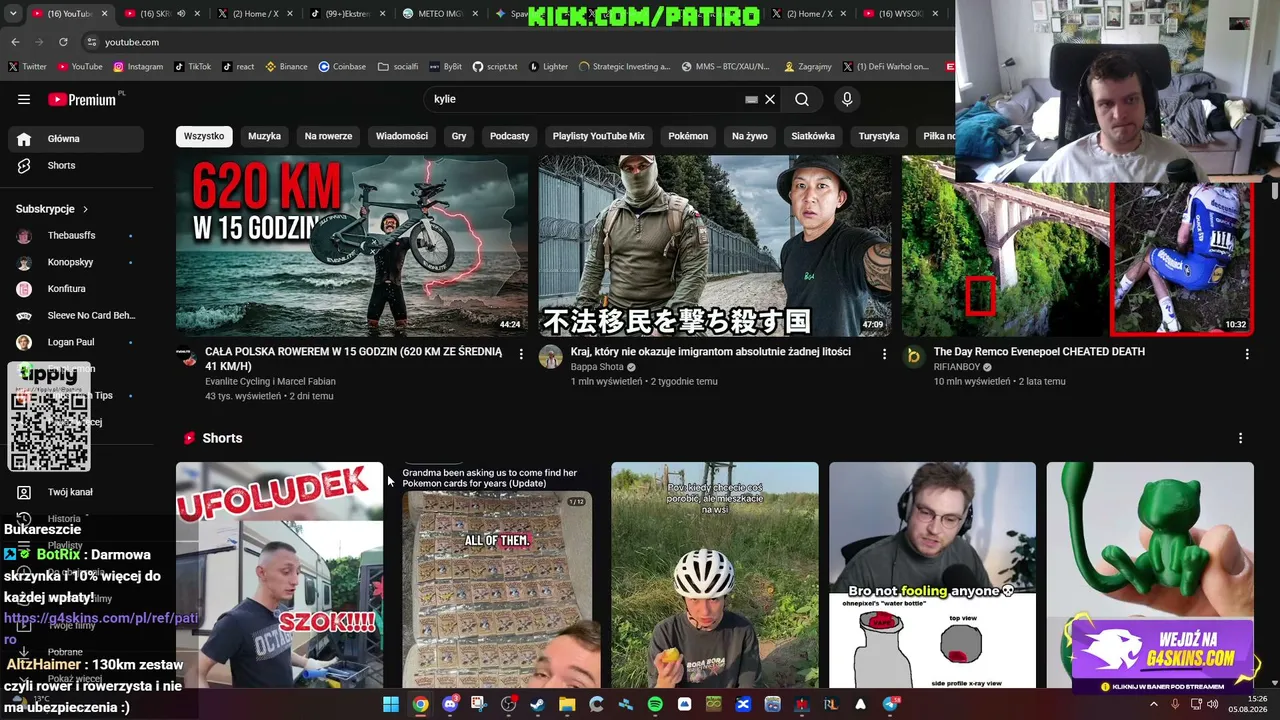Show hidden system tray icons chevron
This screenshot has height=720, width=1280.
1154,704
